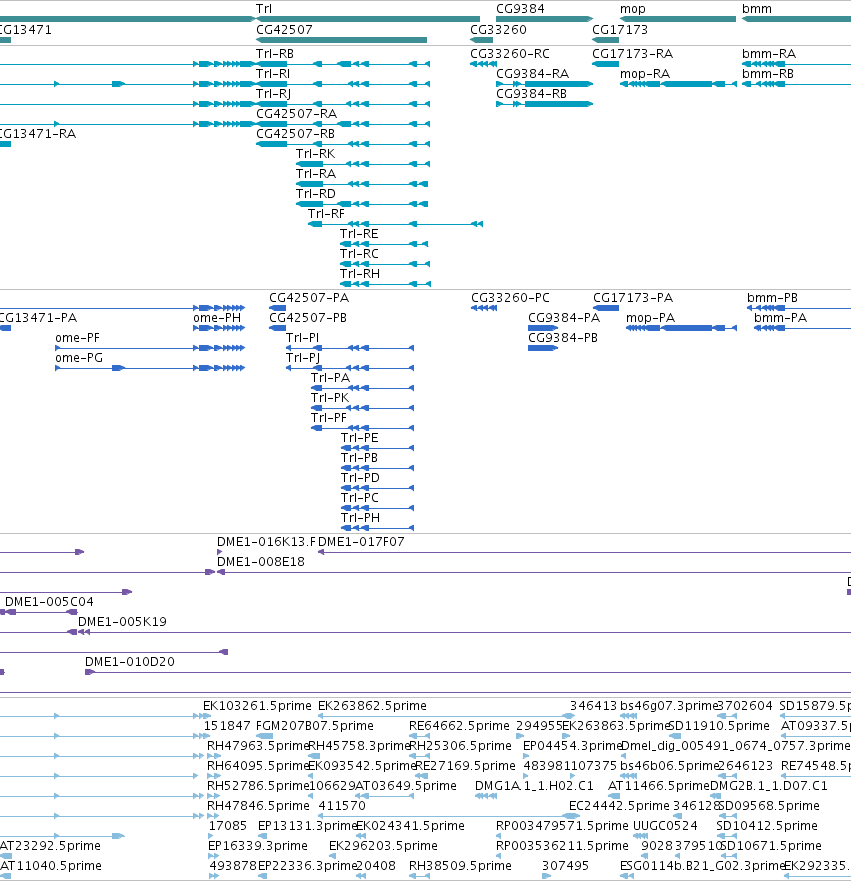Select transcript Trl-RB

click(275, 54)
